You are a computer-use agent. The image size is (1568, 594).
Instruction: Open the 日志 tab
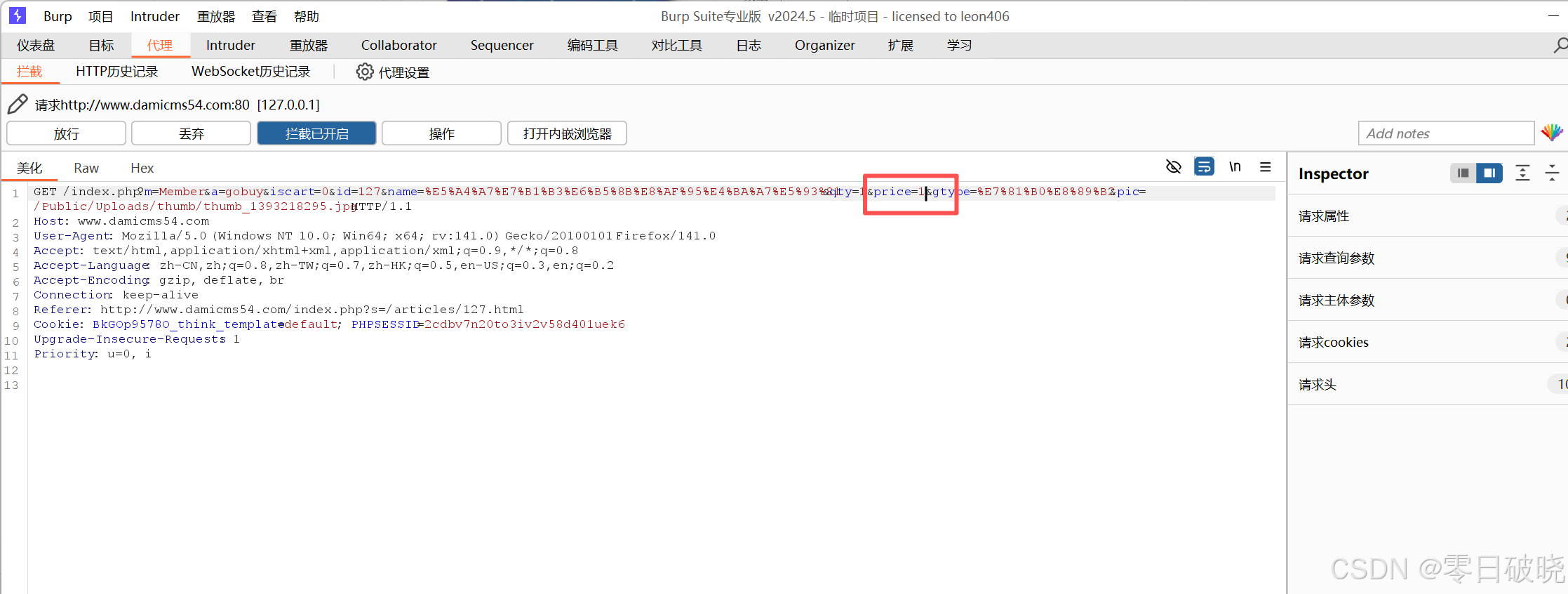click(x=749, y=45)
